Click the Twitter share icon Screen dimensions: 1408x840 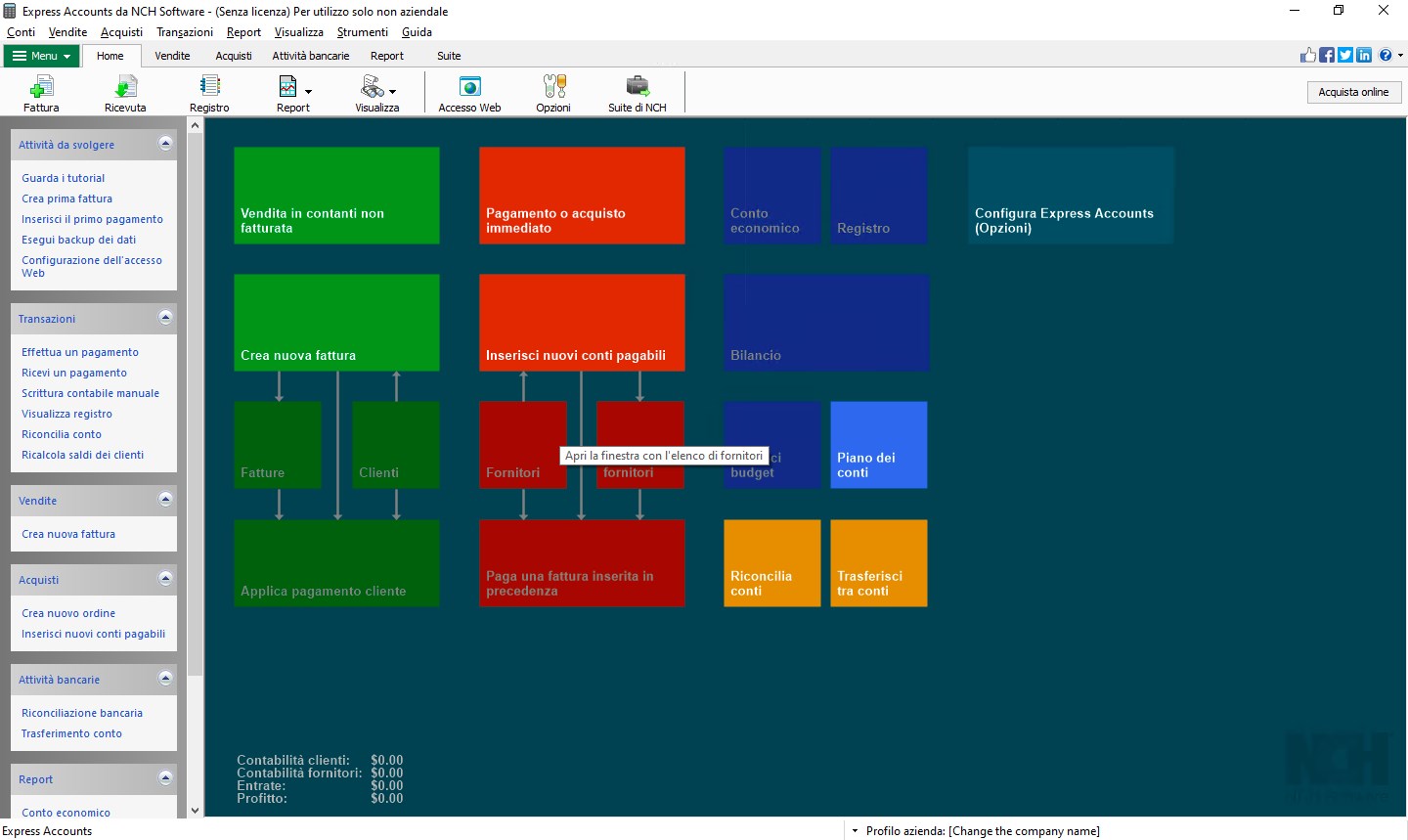coord(1345,55)
